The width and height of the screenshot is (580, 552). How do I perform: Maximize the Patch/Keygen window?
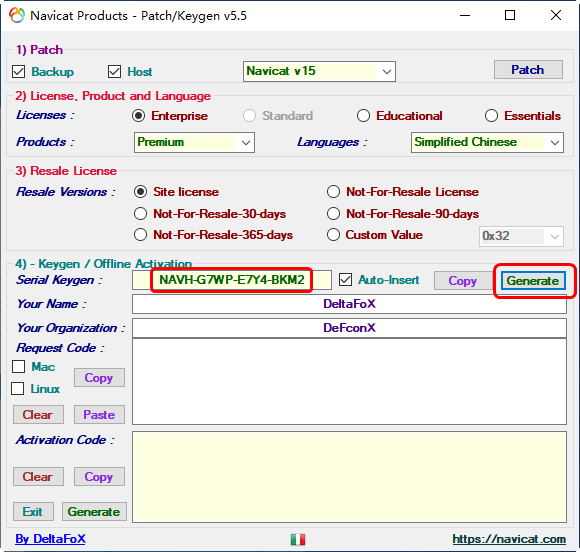(x=510, y=16)
